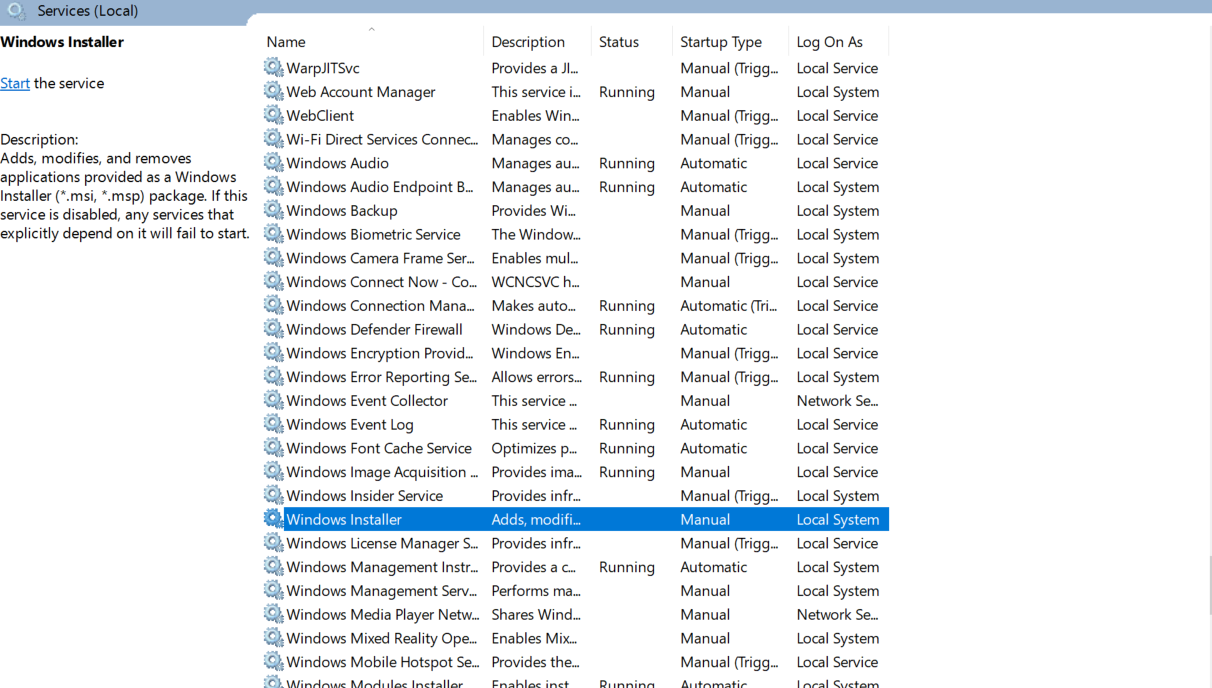This screenshot has width=1212, height=688.
Task: Click 'Automatic' startup type of Windows Event Log
Action: pos(714,425)
